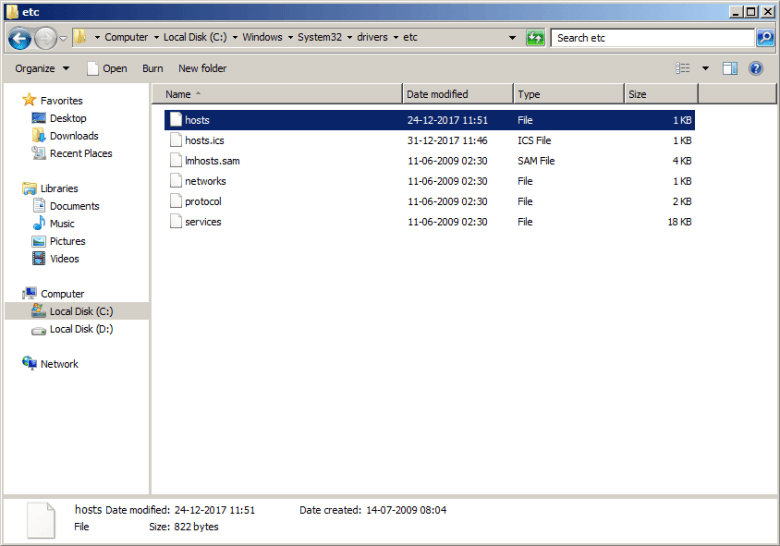The height and width of the screenshot is (546, 780).
Task: Open Recent Places in Favorites
Action: 81,153
